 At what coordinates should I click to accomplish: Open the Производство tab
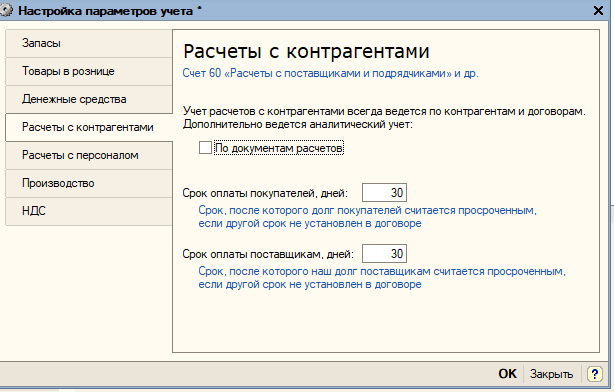[89, 183]
